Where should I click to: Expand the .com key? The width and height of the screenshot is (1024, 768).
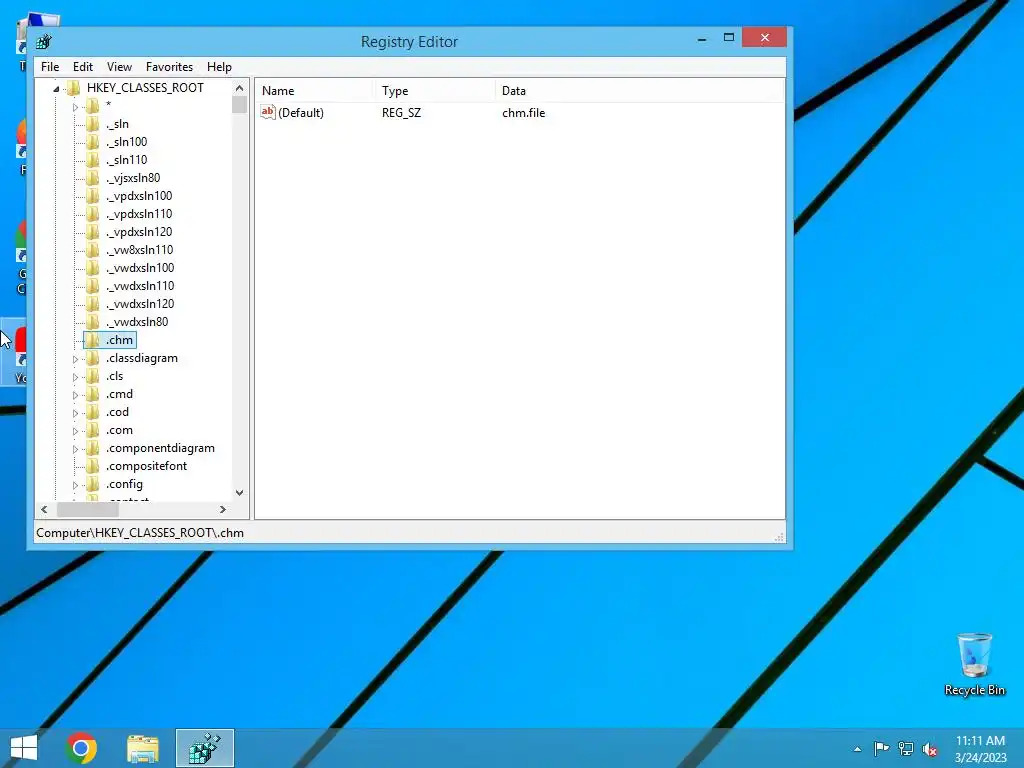click(x=75, y=431)
